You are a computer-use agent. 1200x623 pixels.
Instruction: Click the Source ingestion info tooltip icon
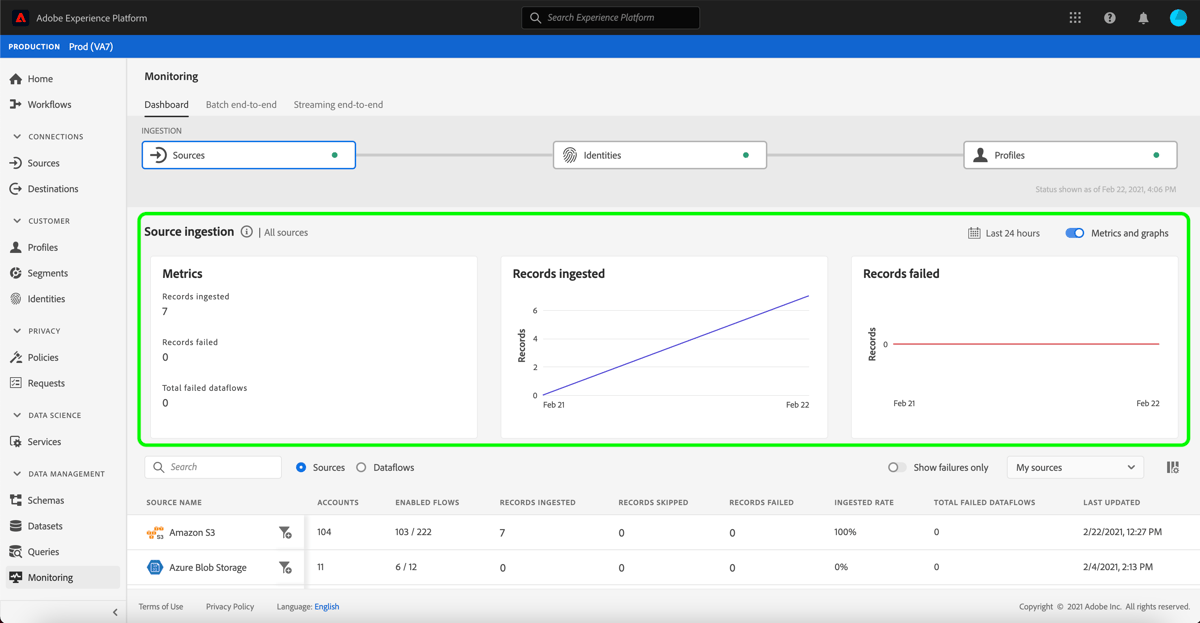point(246,231)
